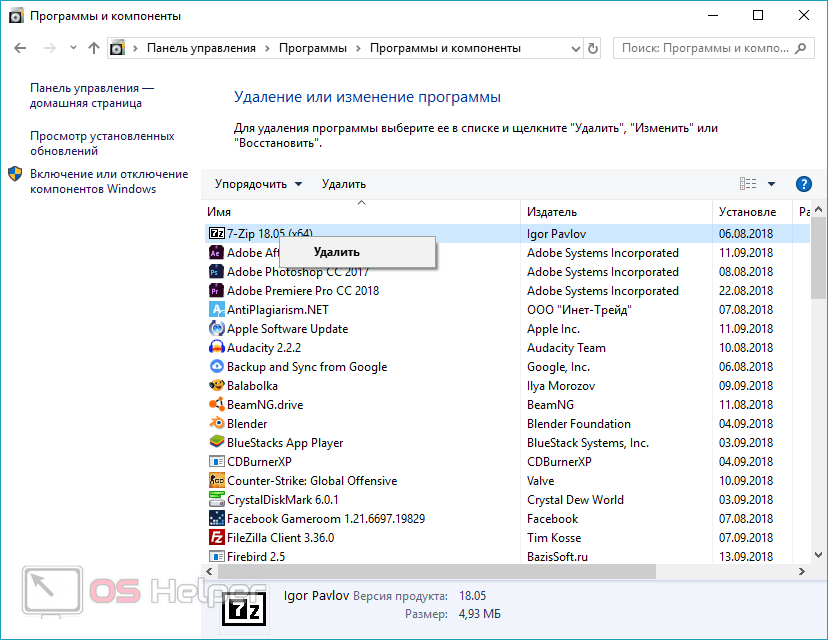Image resolution: width=828 pixels, height=640 pixels.
Task: Click Crystal Dew World publisher cell
Action: 575,500
